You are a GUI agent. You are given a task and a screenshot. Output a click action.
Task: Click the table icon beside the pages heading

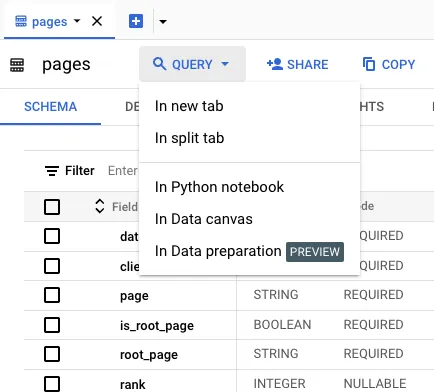[x=17, y=65]
